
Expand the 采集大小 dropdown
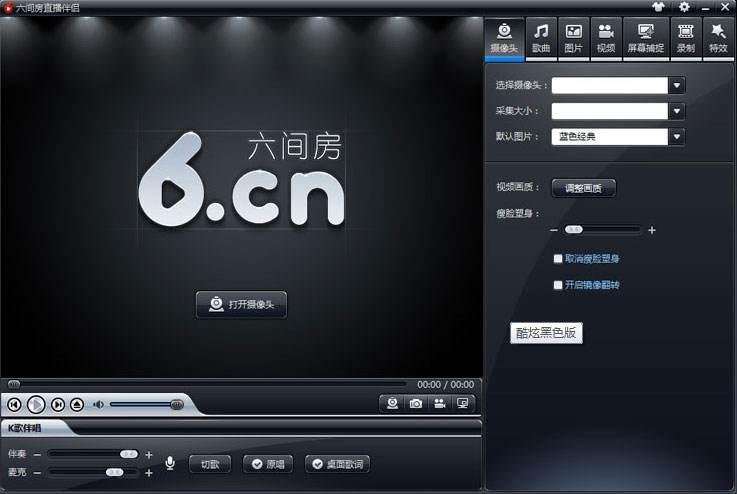(677, 111)
